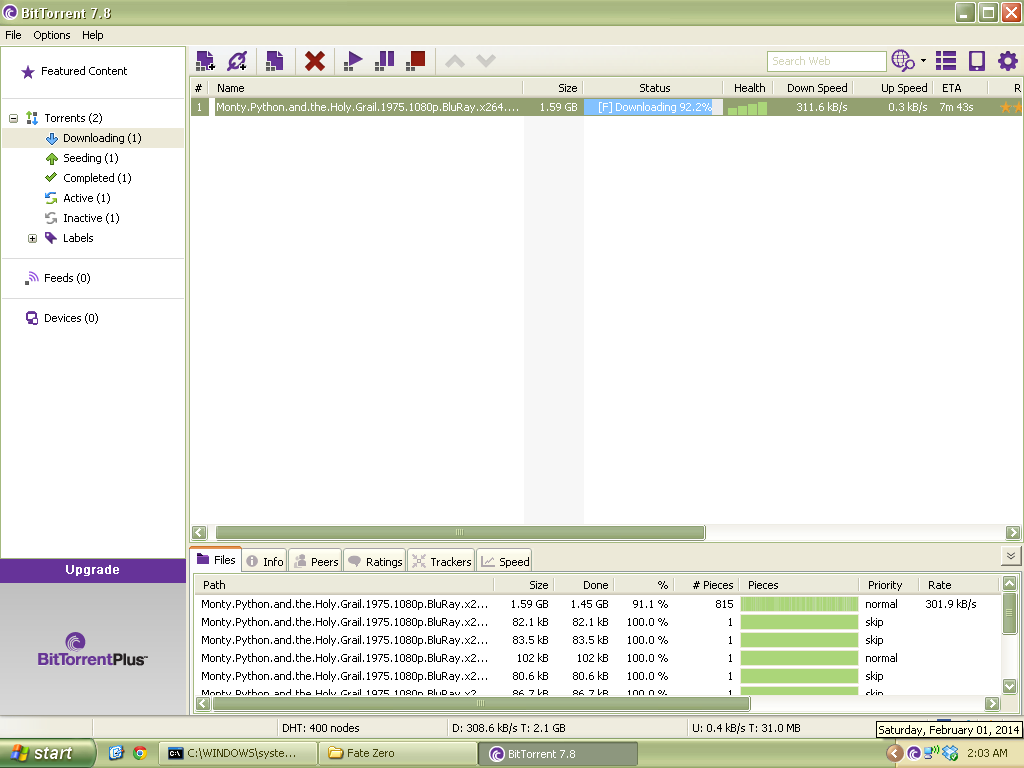This screenshot has width=1024, height=768.
Task: Sort torrent list by Status column
Action: click(654, 88)
